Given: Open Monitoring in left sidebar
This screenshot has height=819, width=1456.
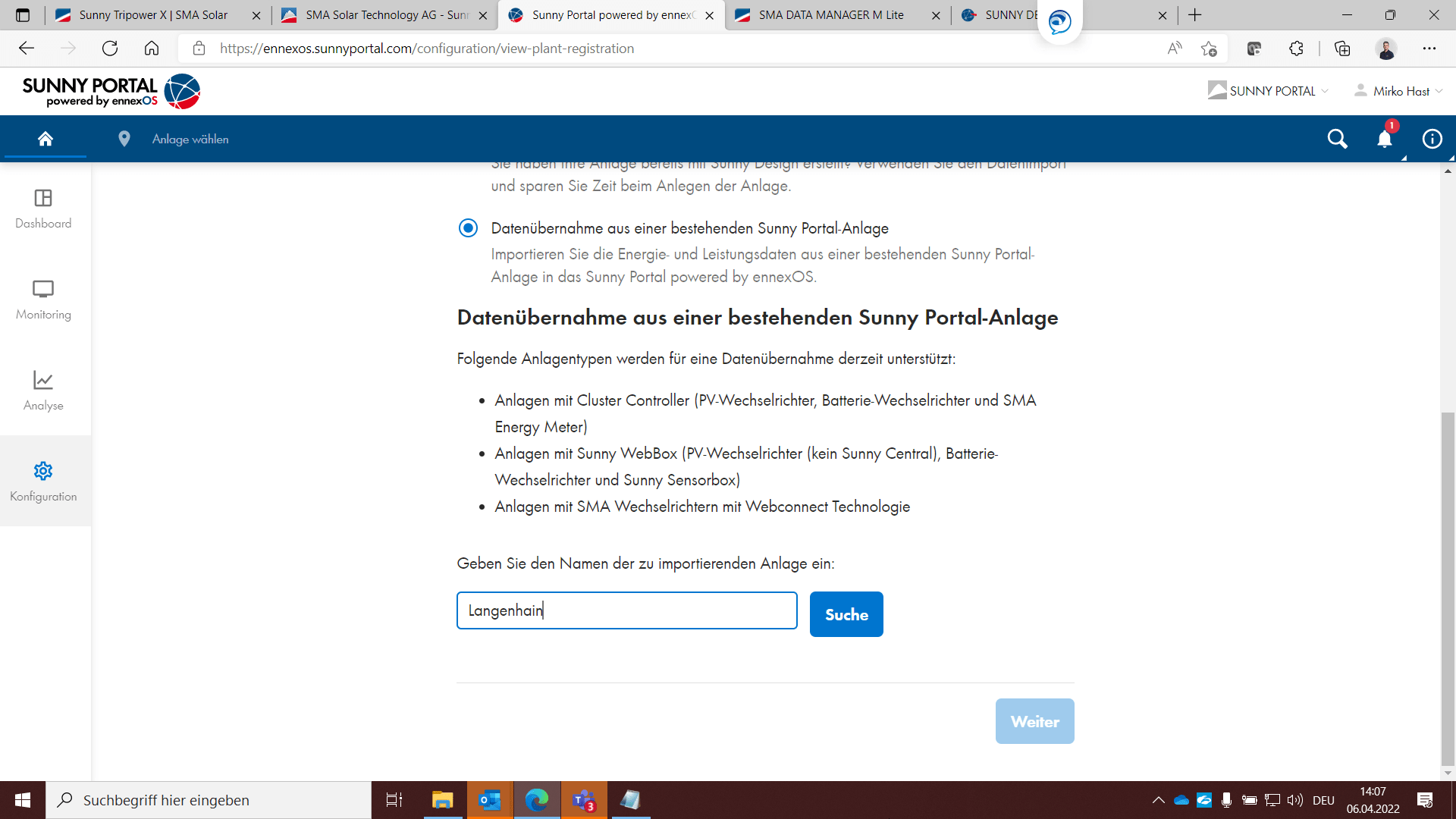Looking at the screenshot, I should point(43,300).
